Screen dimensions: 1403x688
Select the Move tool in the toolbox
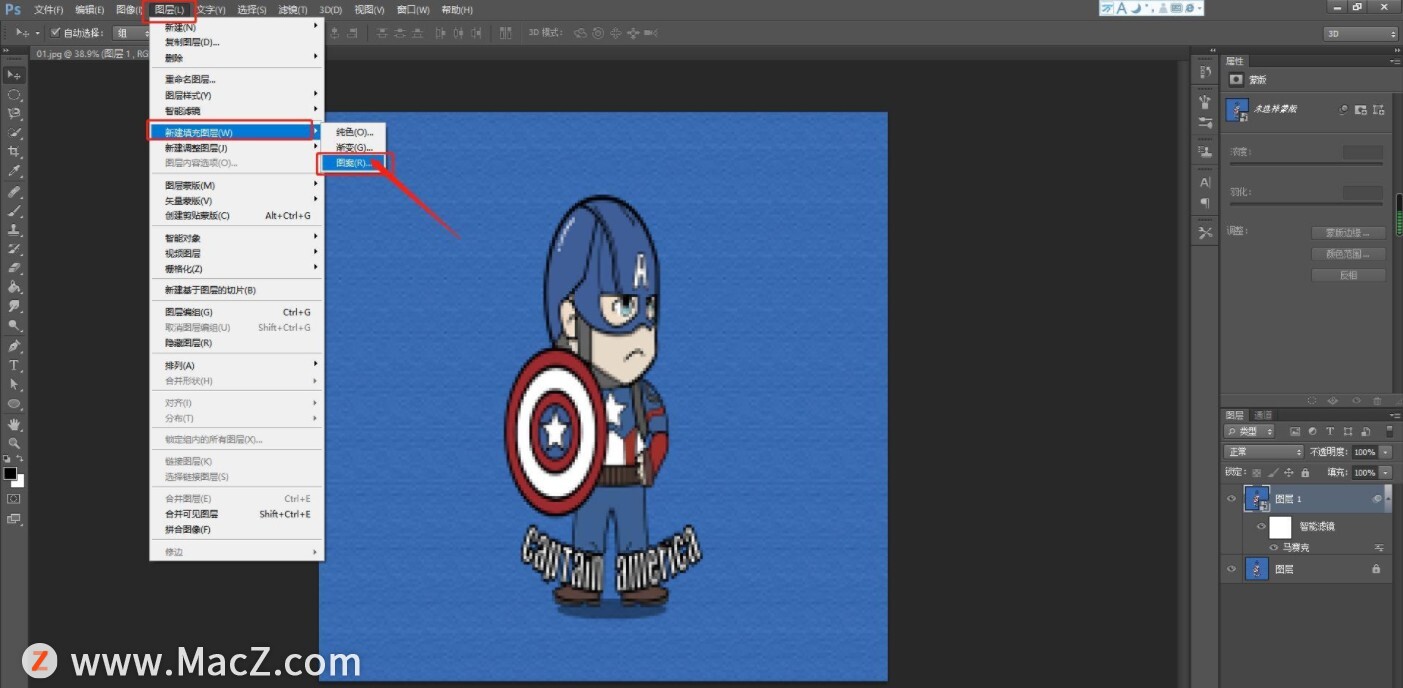14,75
